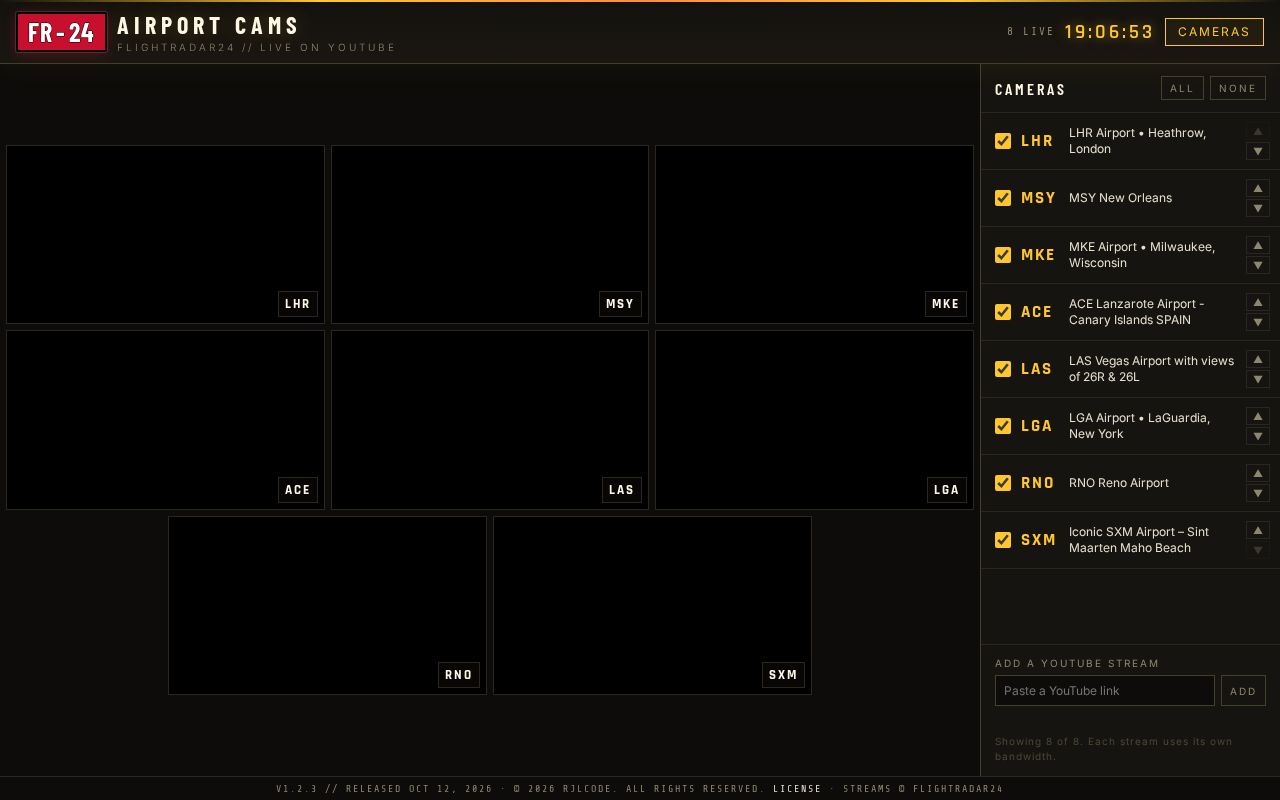Move SXM camera up in list
The height and width of the screenshot is (800, 1280).
tap(1258, 530)
